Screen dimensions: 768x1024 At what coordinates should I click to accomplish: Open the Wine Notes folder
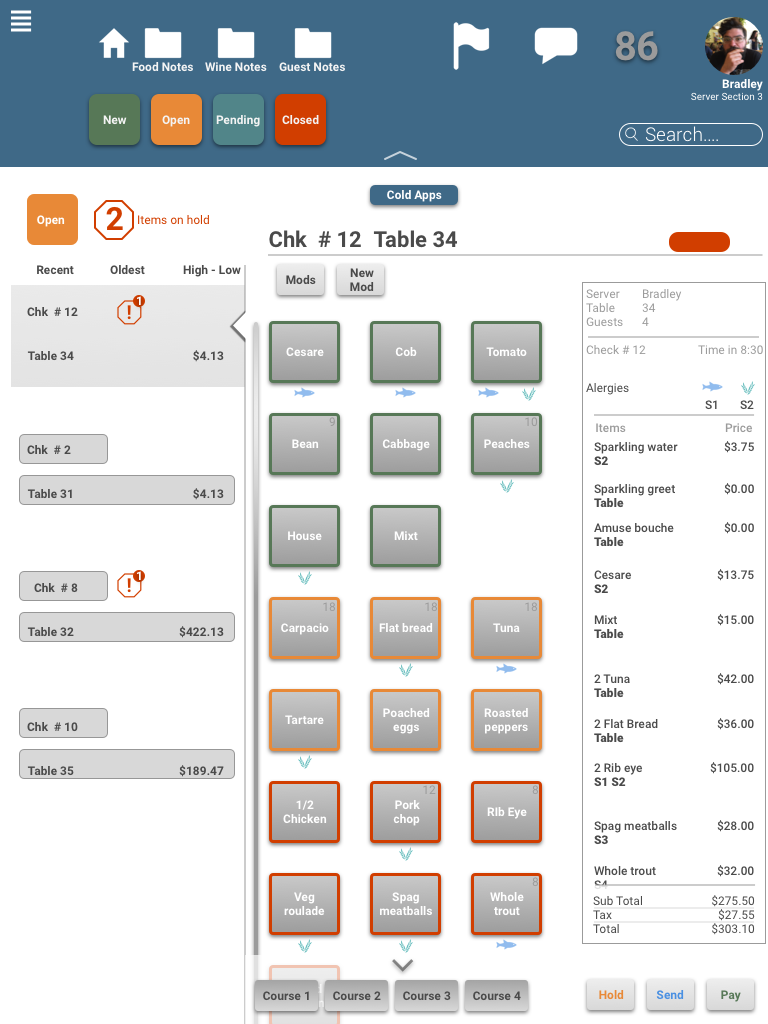[x=236, y=50]
